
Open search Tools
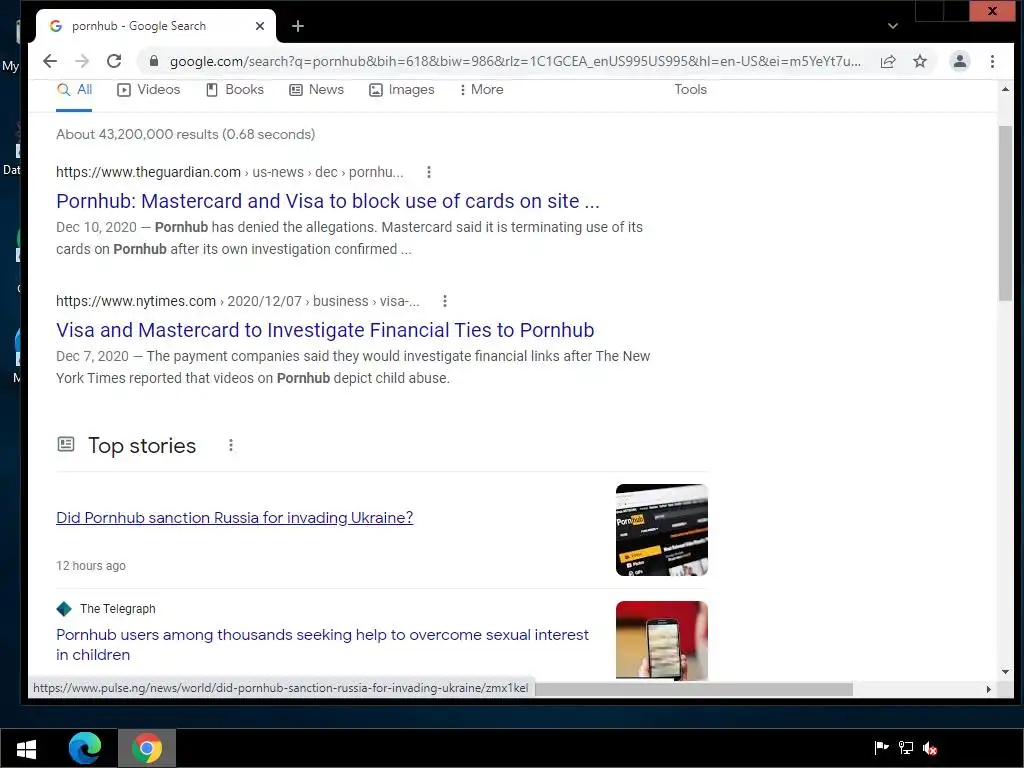(690, 89)
